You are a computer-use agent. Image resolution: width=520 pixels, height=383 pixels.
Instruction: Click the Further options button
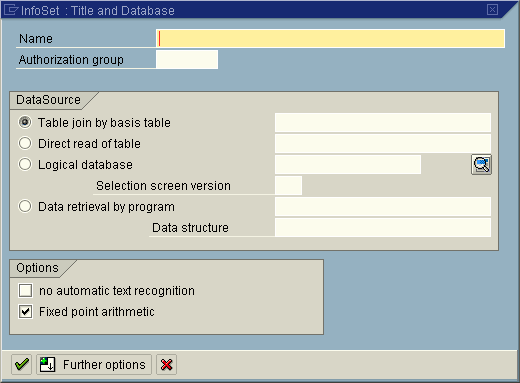94,364
